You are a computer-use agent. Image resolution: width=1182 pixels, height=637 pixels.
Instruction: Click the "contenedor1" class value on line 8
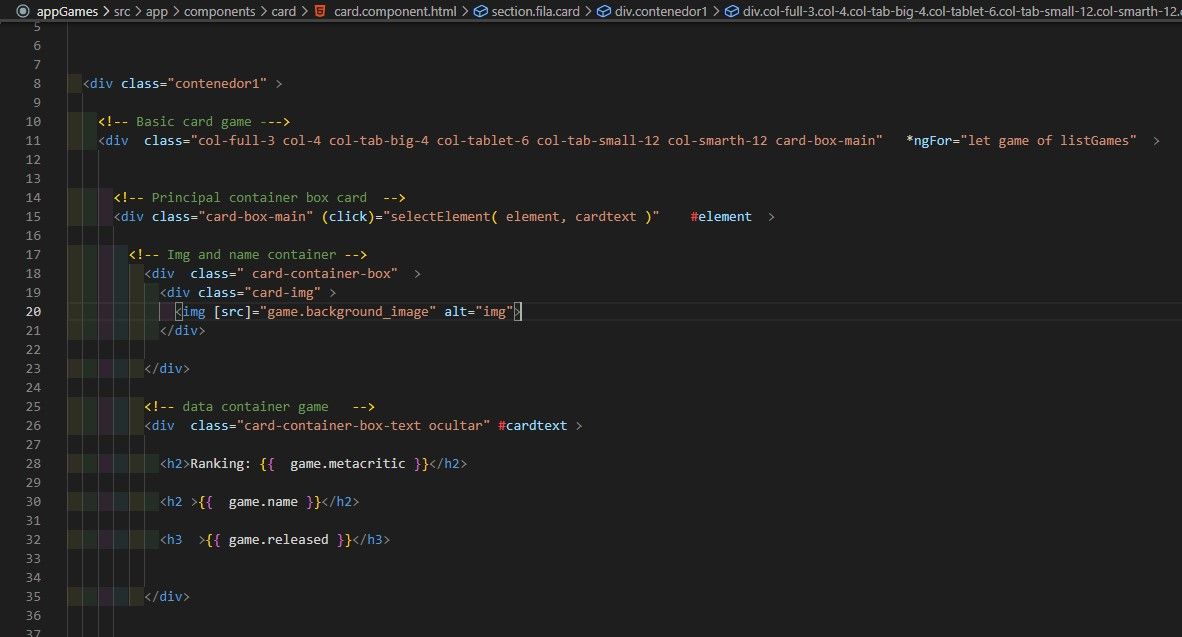click(x=217, y=84)
